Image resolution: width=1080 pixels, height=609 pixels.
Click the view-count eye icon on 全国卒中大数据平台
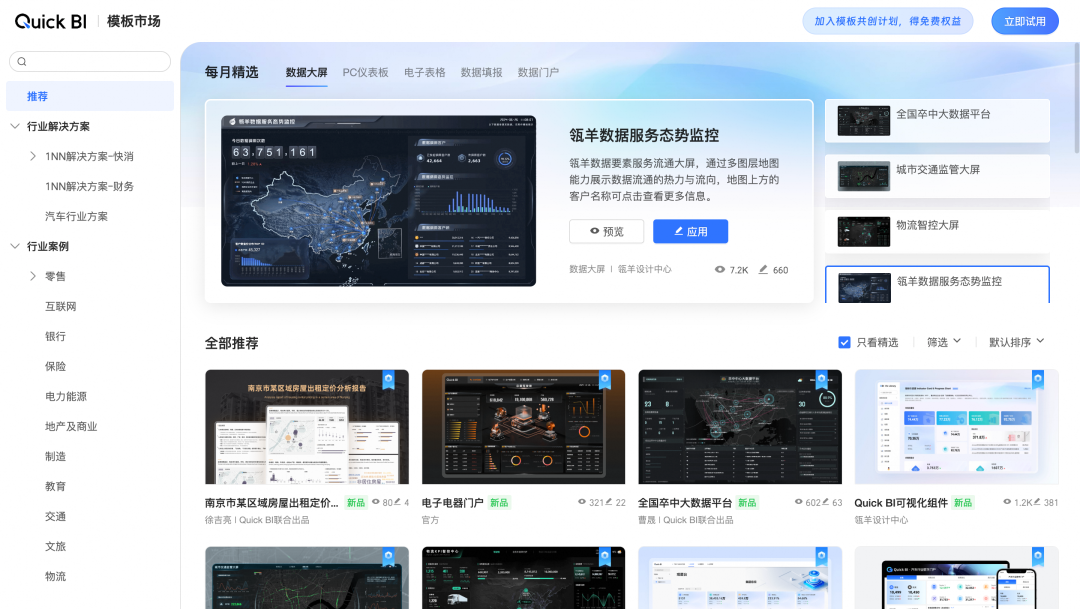799,502
